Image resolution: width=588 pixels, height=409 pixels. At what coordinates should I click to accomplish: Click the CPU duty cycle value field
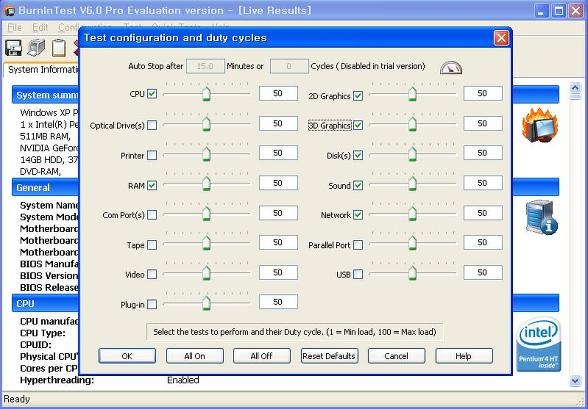click(x=278, y=93)
